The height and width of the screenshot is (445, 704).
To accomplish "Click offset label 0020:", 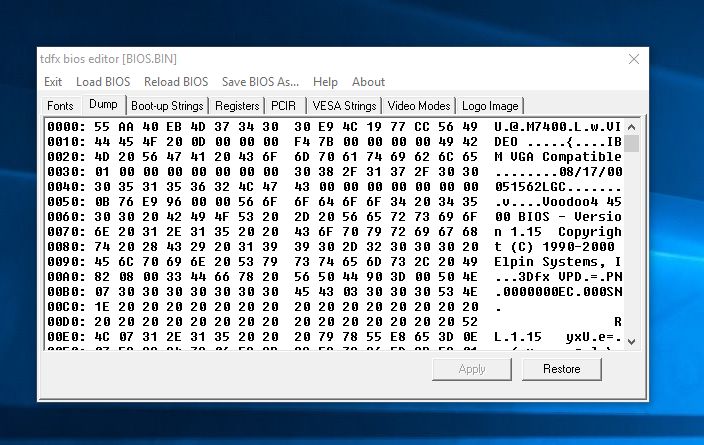I will click(66, 157).
